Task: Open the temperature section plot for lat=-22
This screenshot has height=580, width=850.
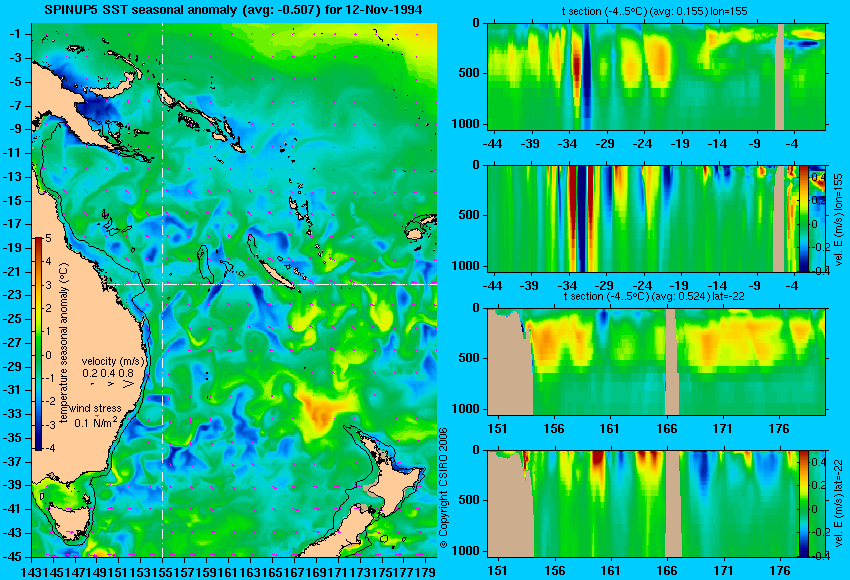Action: pyautogui.click(x=656, y=362)
